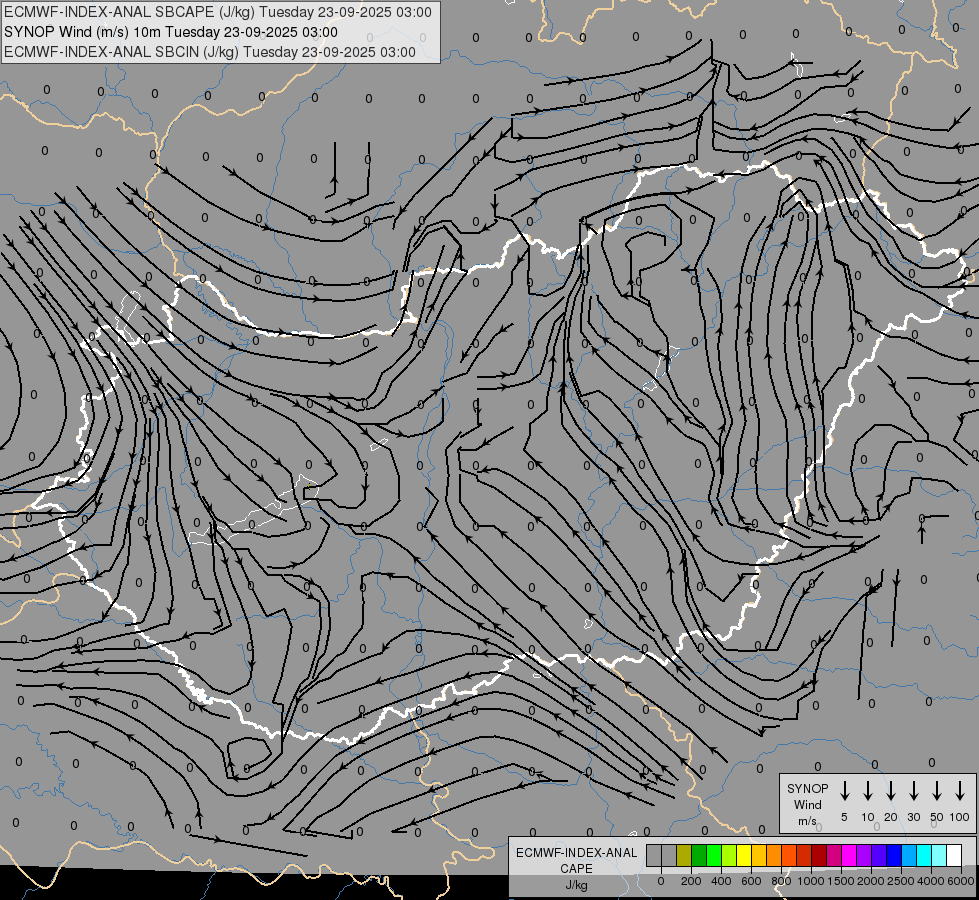The width and height of the screenshot is (979, 900).
Task: Click the '200' CAPE scale value
Action: (691, 881)
